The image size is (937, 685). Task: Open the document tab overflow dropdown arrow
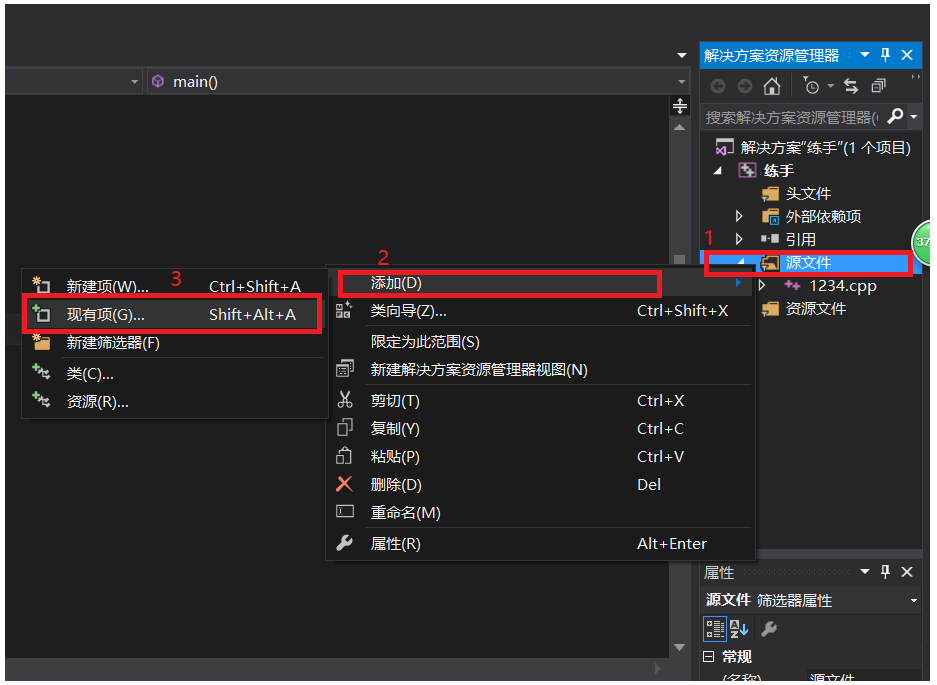682,56
